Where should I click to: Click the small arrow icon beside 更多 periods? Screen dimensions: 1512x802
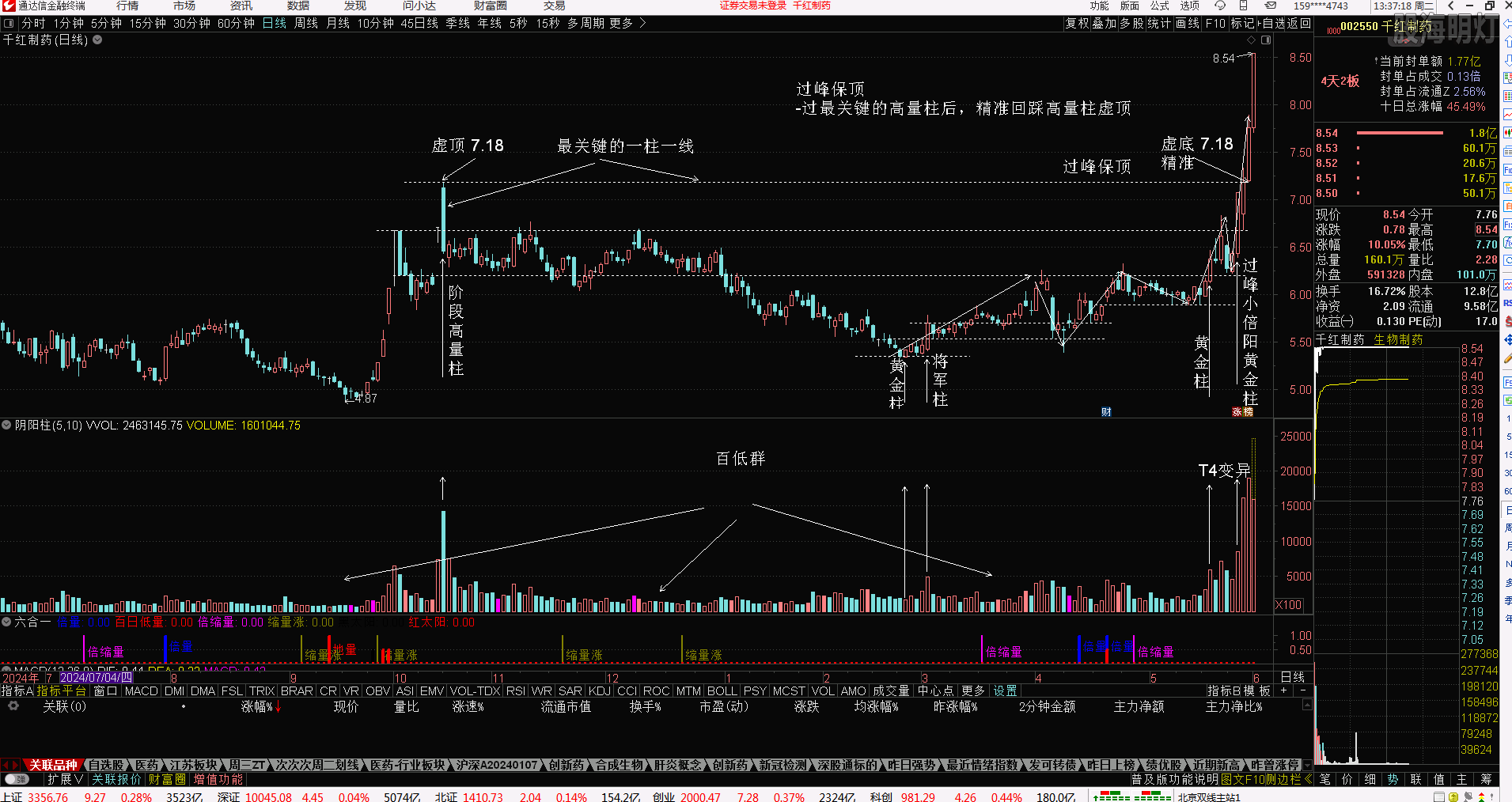[x=642, y=23]
